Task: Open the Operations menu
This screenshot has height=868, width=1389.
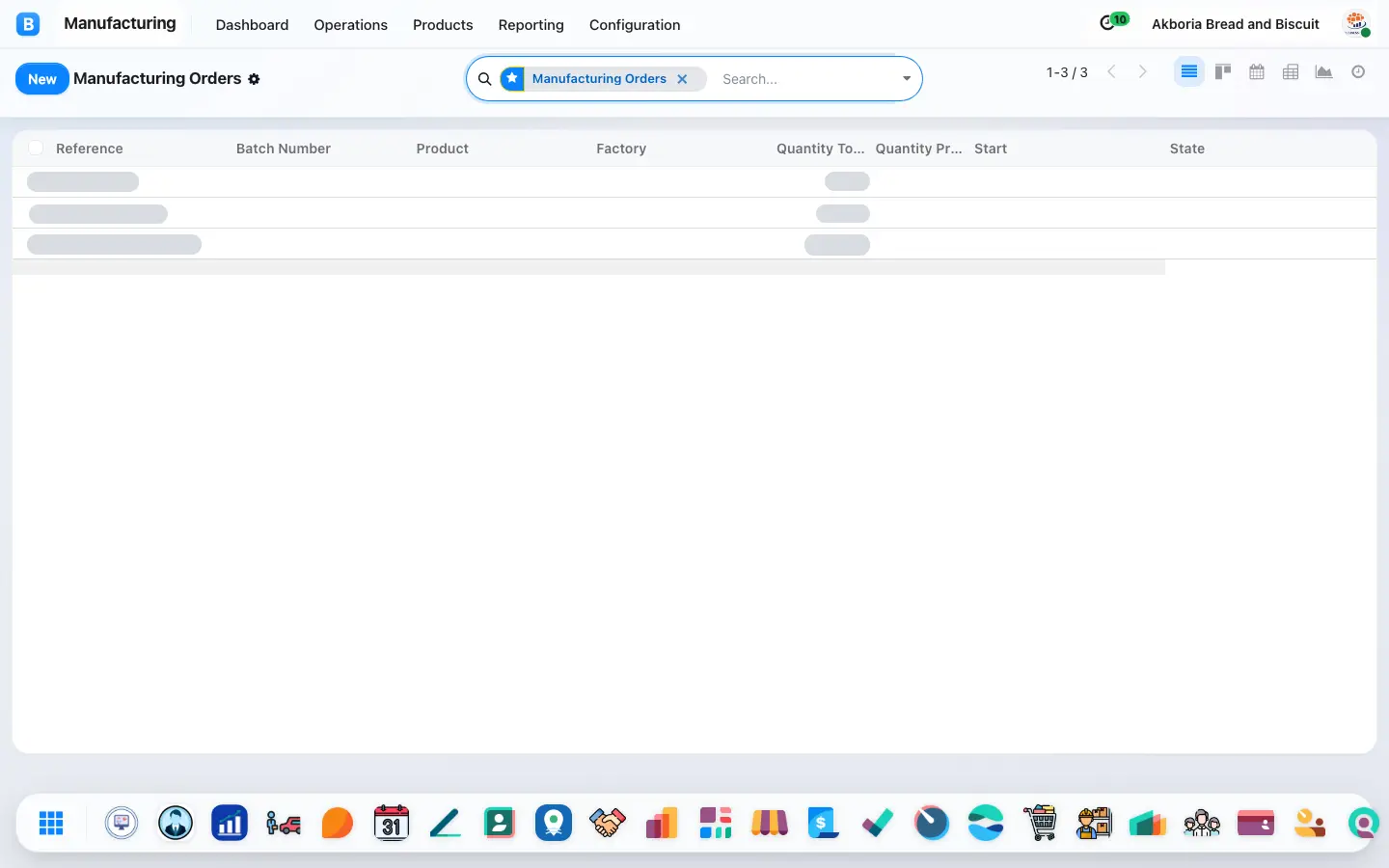Action: point(350,25)
